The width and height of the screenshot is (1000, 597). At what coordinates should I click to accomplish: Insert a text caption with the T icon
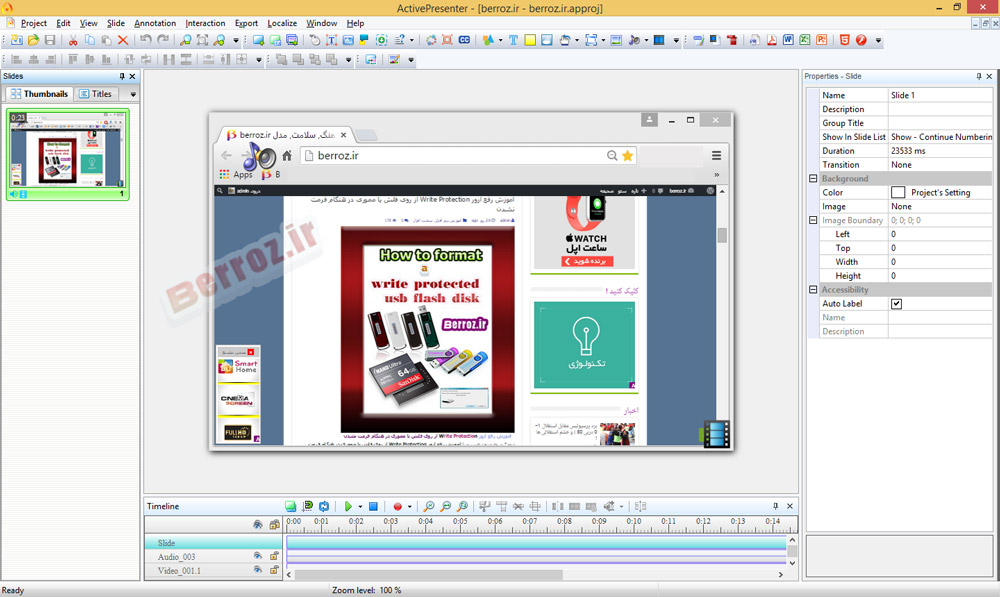tap(513, 40)
